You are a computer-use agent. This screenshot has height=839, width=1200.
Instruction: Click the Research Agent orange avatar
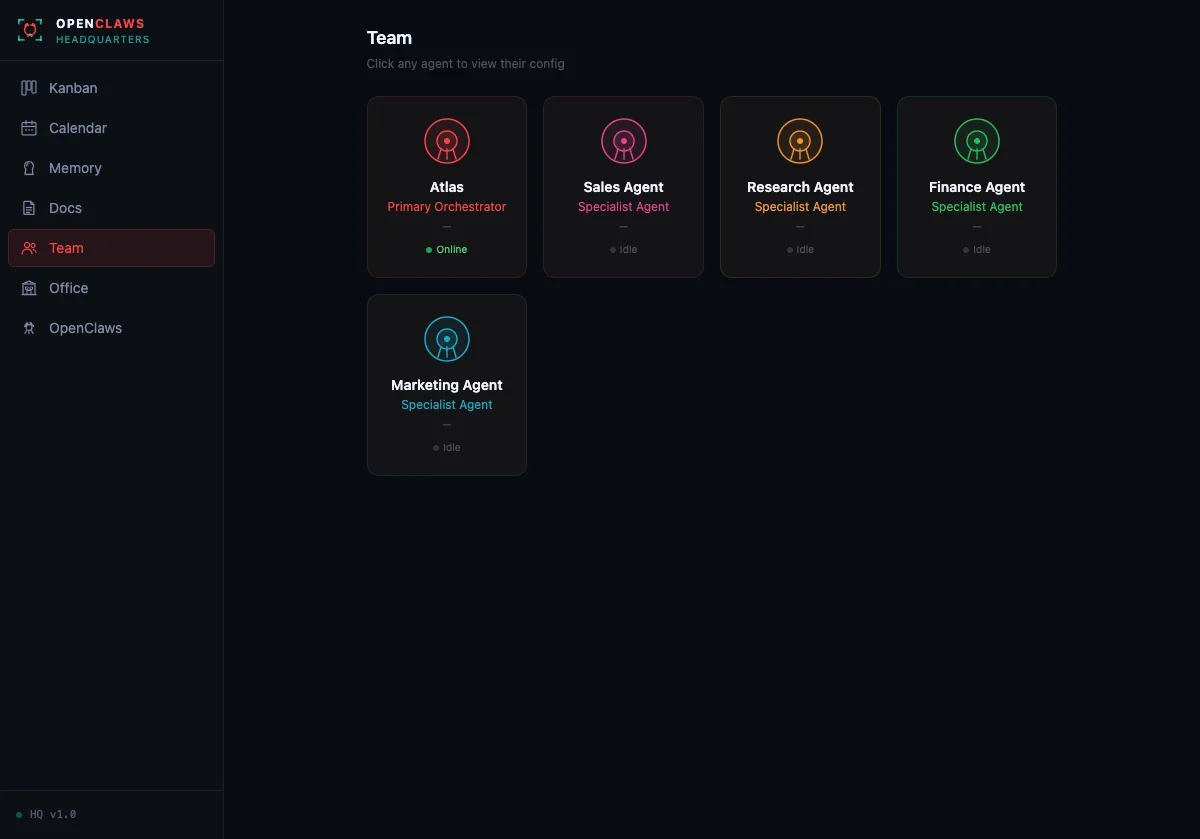(800, 141)
